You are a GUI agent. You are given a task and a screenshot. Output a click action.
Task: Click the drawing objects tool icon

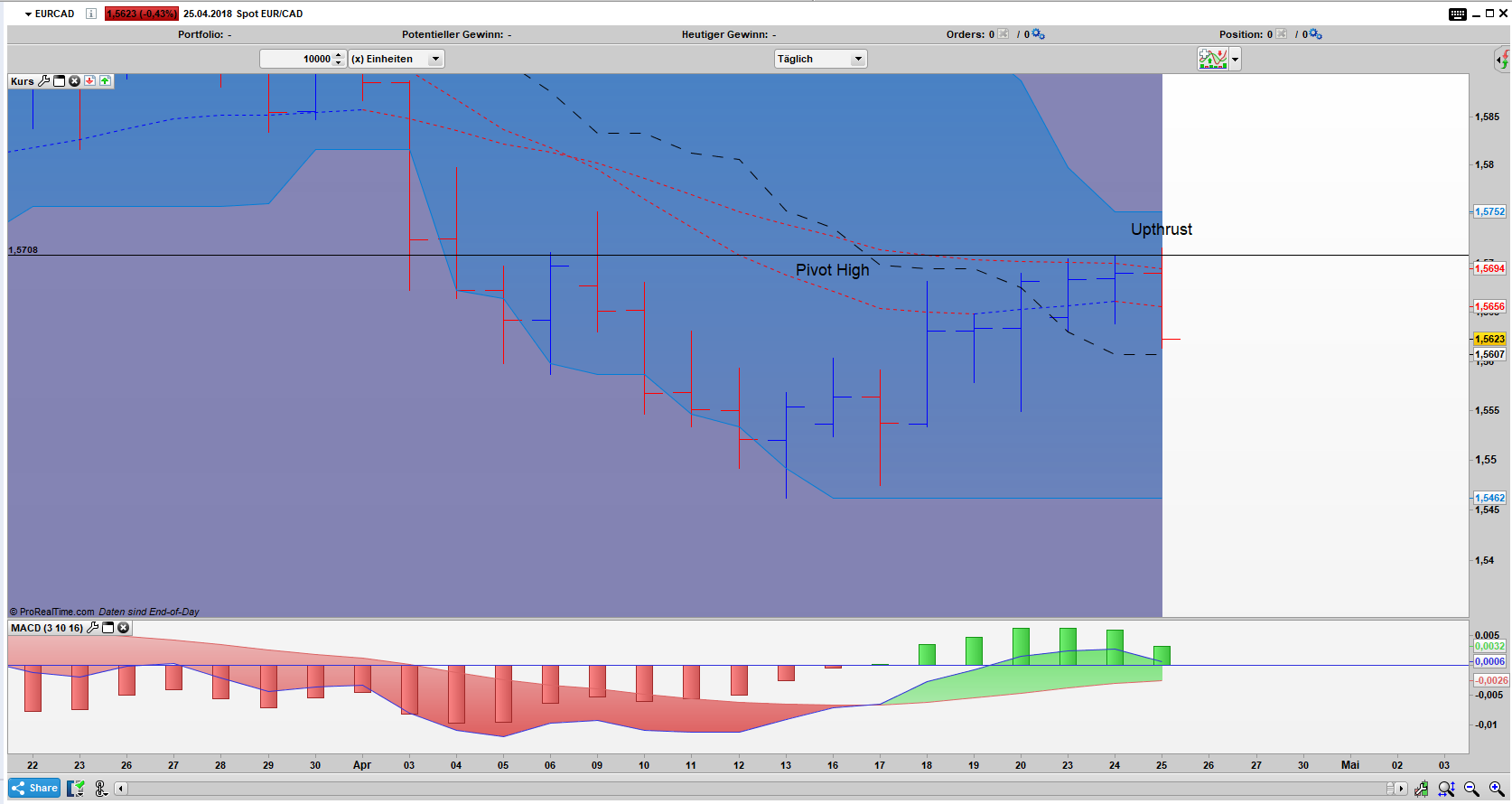(101, 789)
